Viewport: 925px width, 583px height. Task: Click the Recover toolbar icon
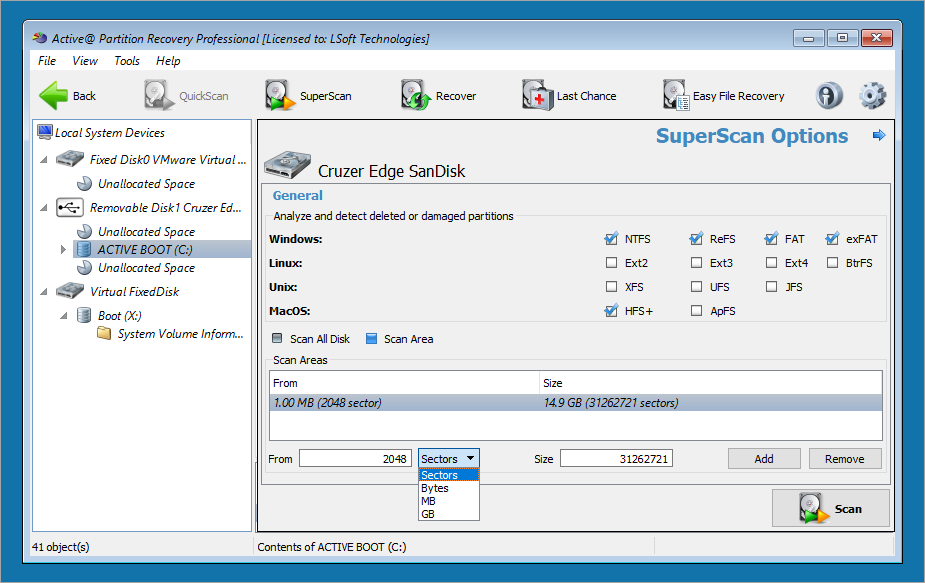pos(416,96)
